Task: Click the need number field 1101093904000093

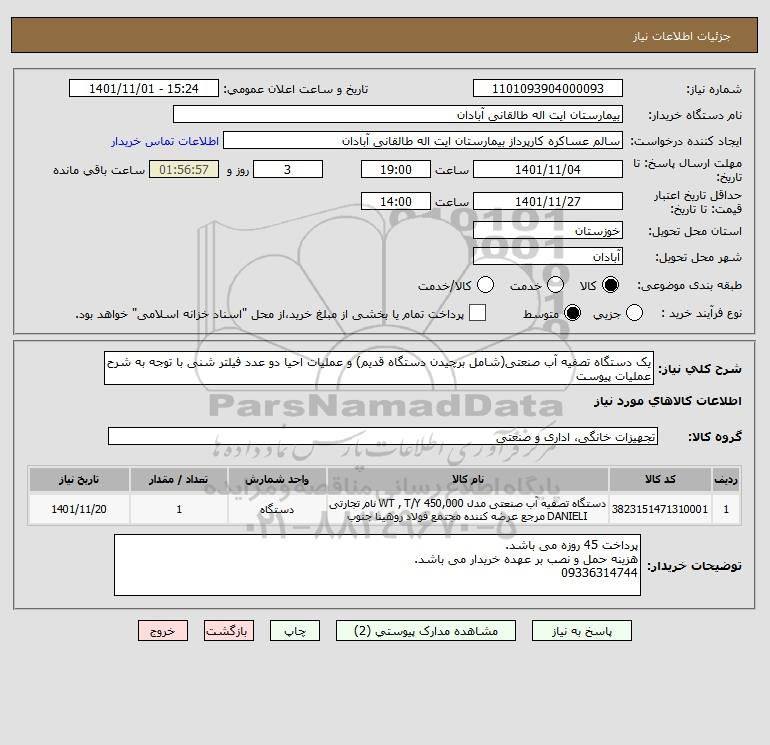Action: (548, 88)
